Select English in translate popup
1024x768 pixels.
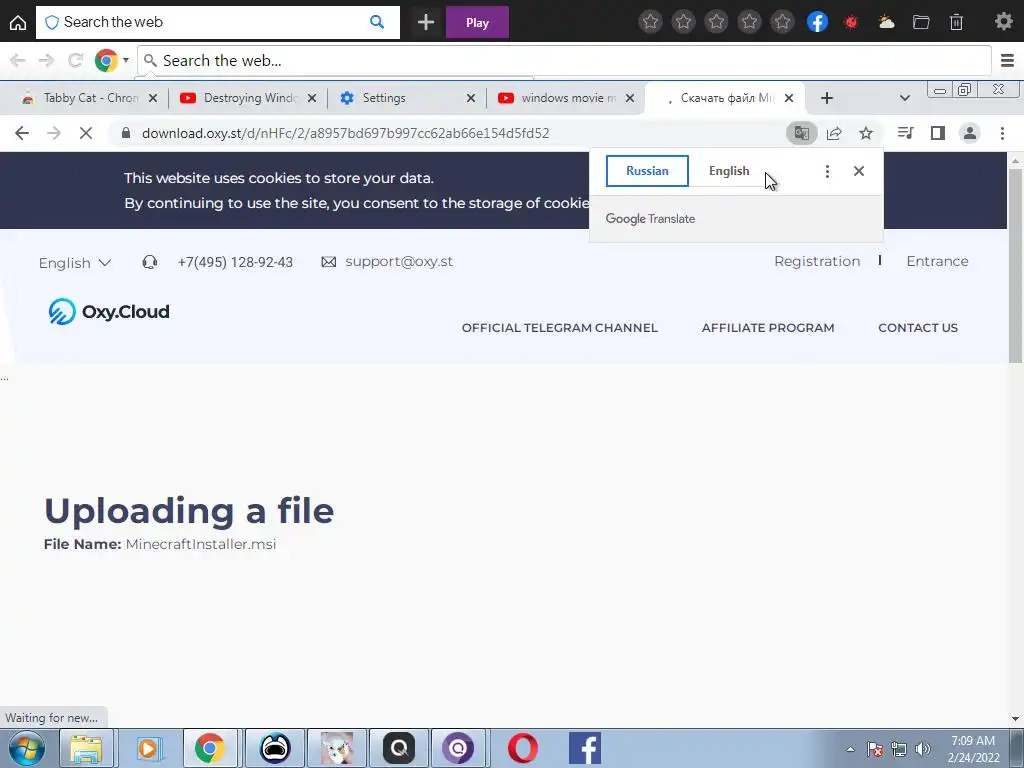(x=729, y=171)
